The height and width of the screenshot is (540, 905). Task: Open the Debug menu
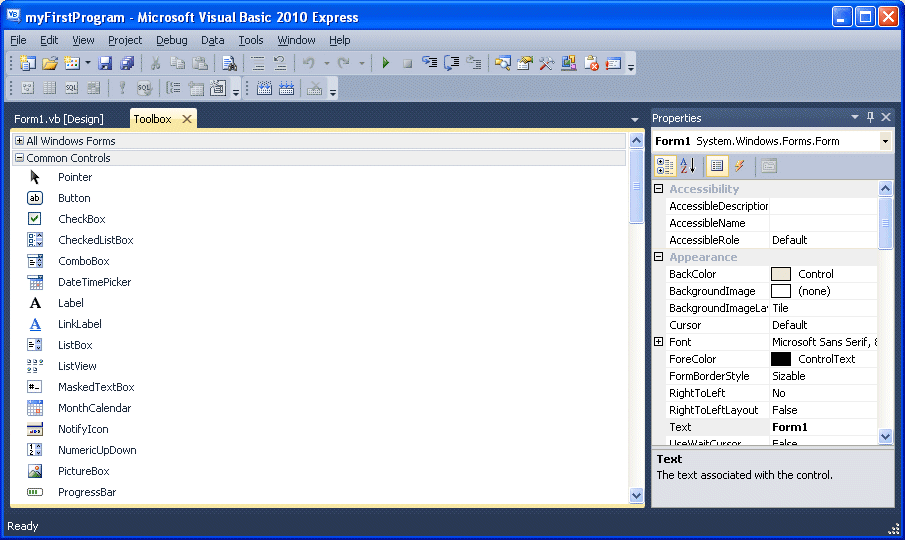click(171, 40)
